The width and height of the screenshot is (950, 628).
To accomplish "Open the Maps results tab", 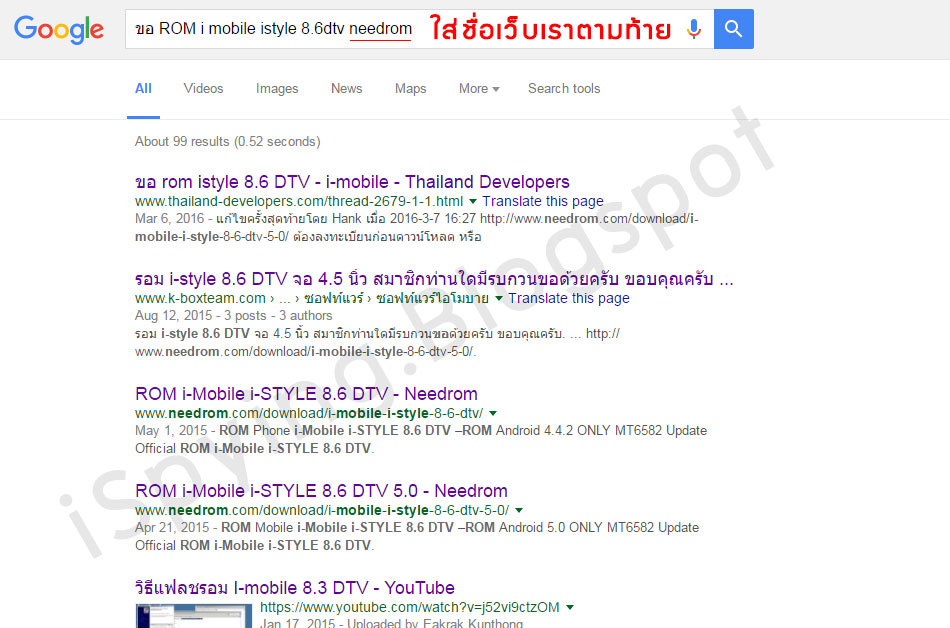I will pyautogui.click(x=410, y=88).
